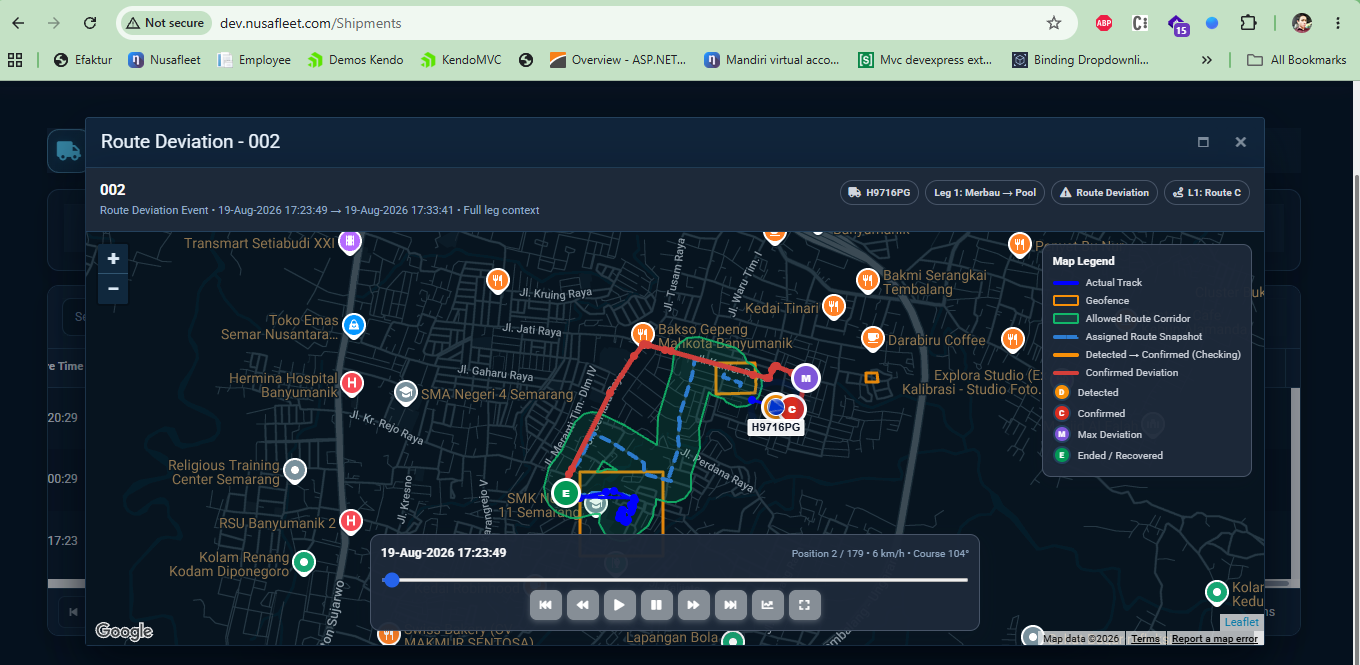Click the Detected legend entry
Image resolution: width=1360 pixels, height=665 pixels.
tap(1087, 393)
